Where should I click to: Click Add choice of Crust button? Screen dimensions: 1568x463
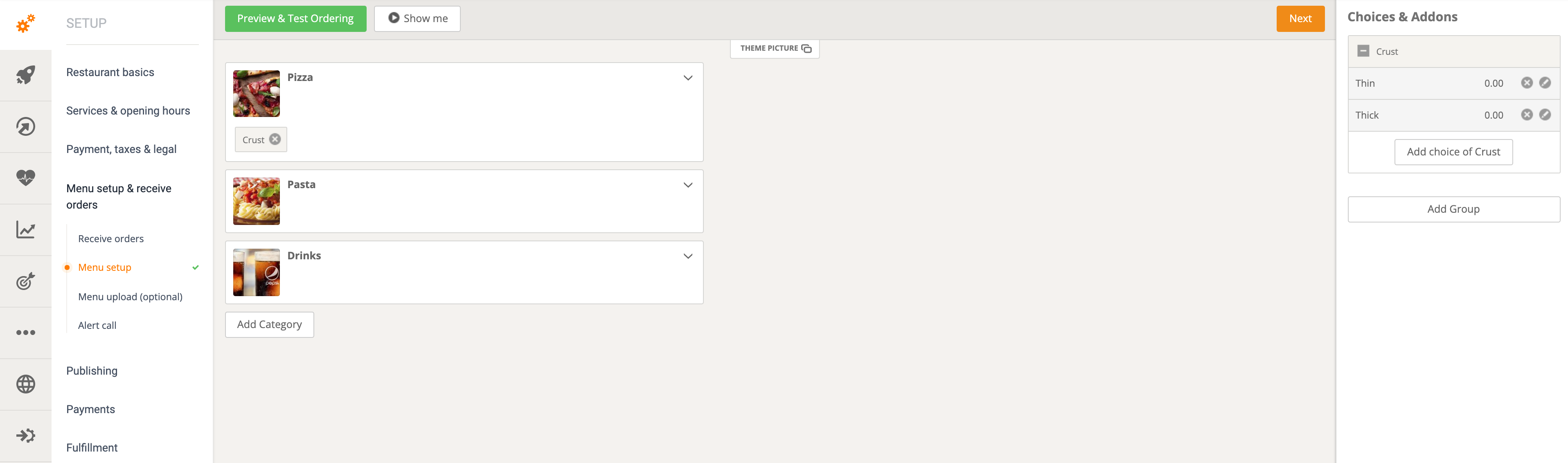1453,151
